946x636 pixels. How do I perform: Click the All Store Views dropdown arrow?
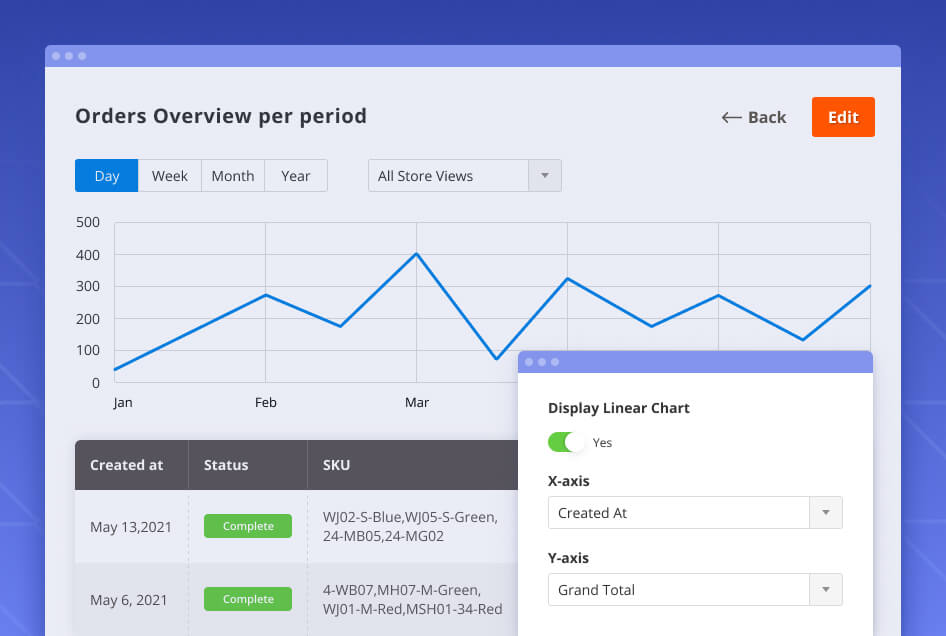545,176
